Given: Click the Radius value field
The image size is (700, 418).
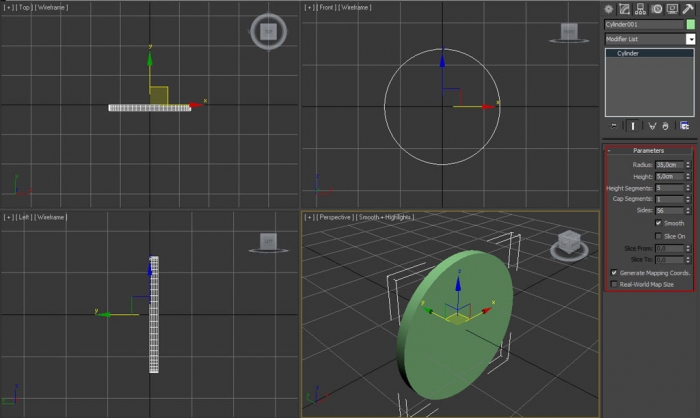Looking at the screenshot, I should click(x=670, y=165).
